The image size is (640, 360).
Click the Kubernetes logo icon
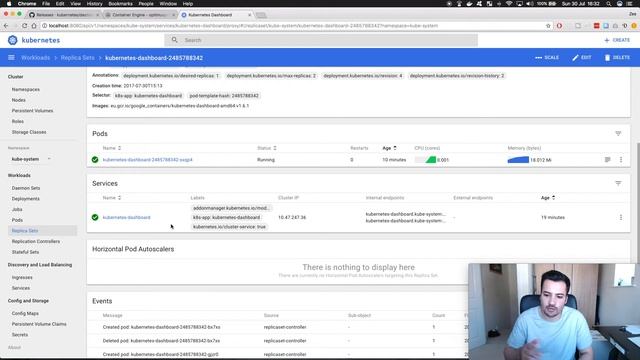pyautogui.click(x=13, y=40)
